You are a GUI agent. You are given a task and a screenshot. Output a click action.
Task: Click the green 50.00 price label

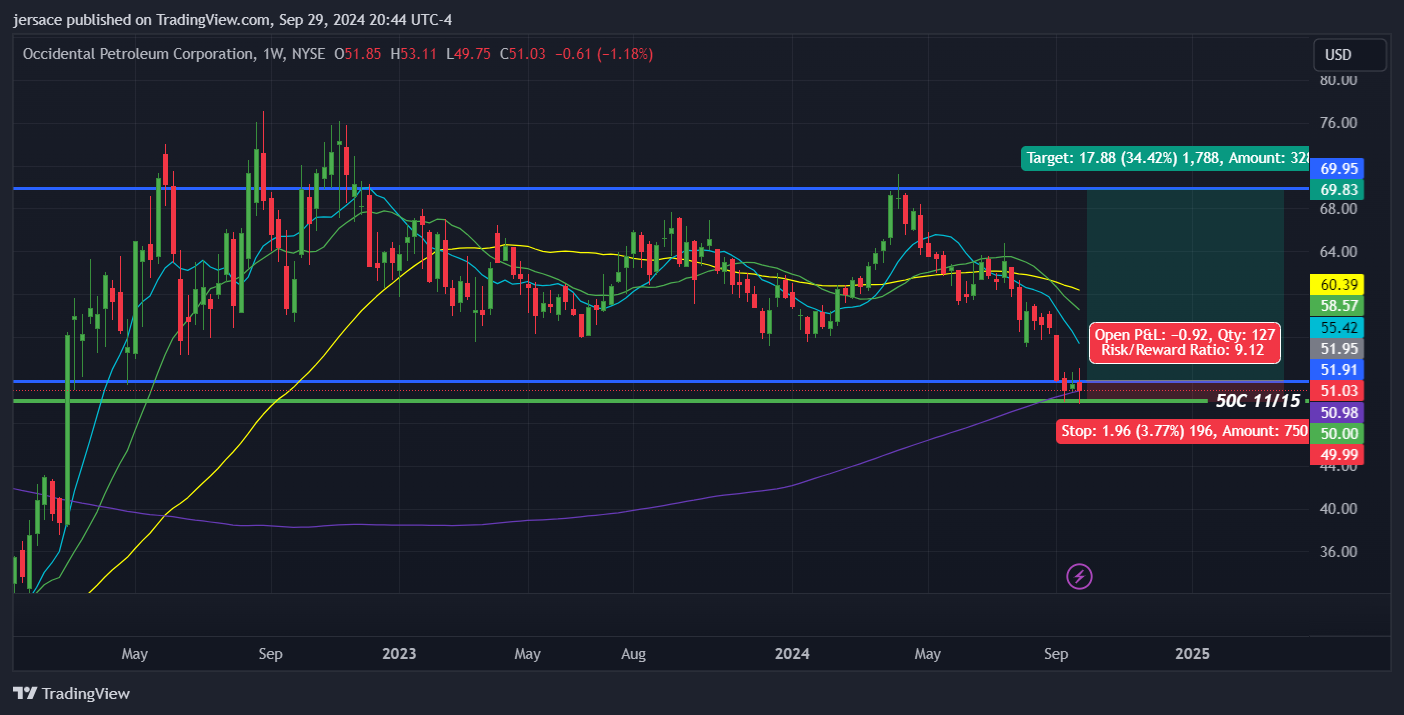1338,433
